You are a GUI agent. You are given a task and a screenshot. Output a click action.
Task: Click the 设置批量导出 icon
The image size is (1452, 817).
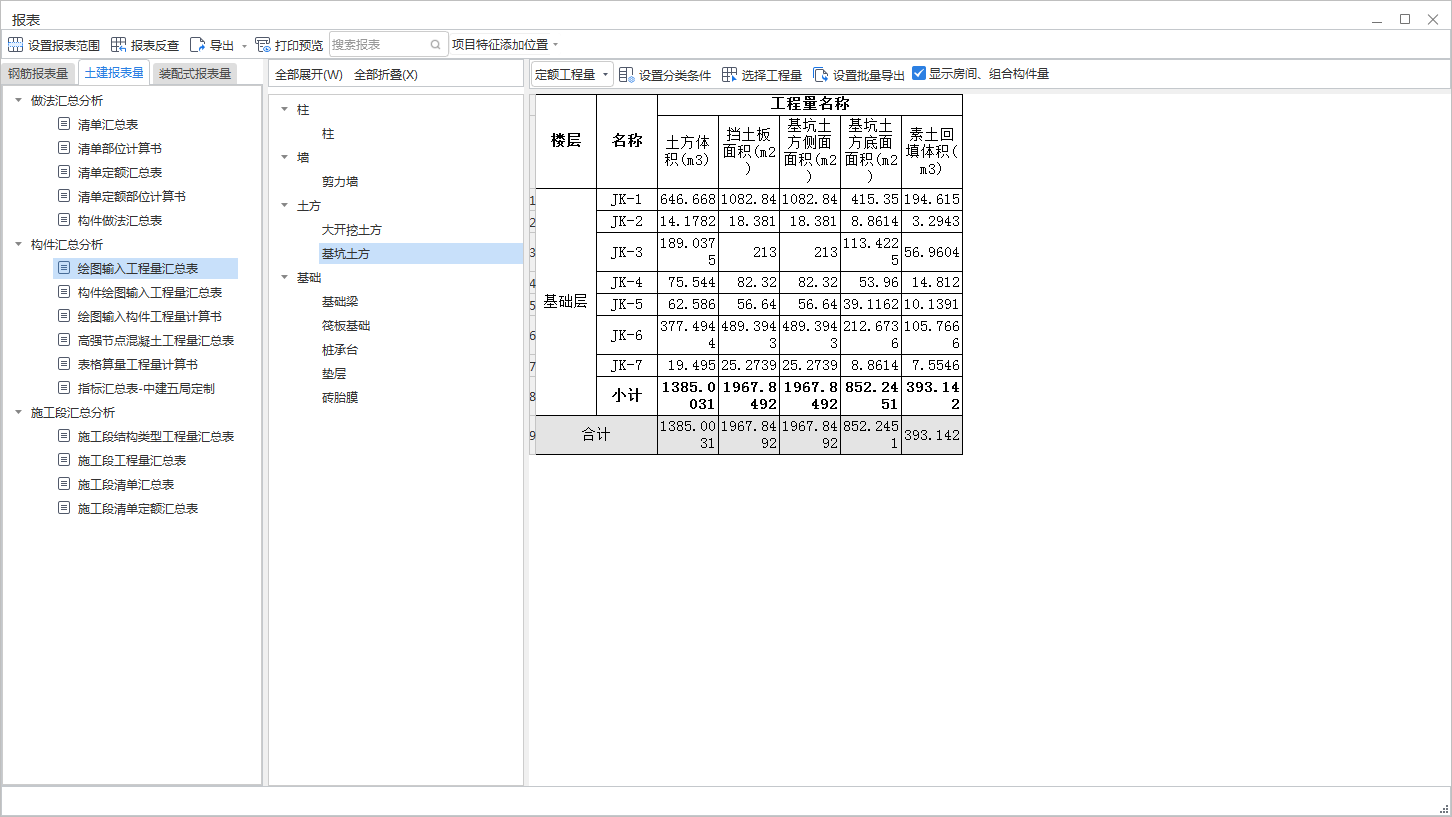tap(820, 75)
